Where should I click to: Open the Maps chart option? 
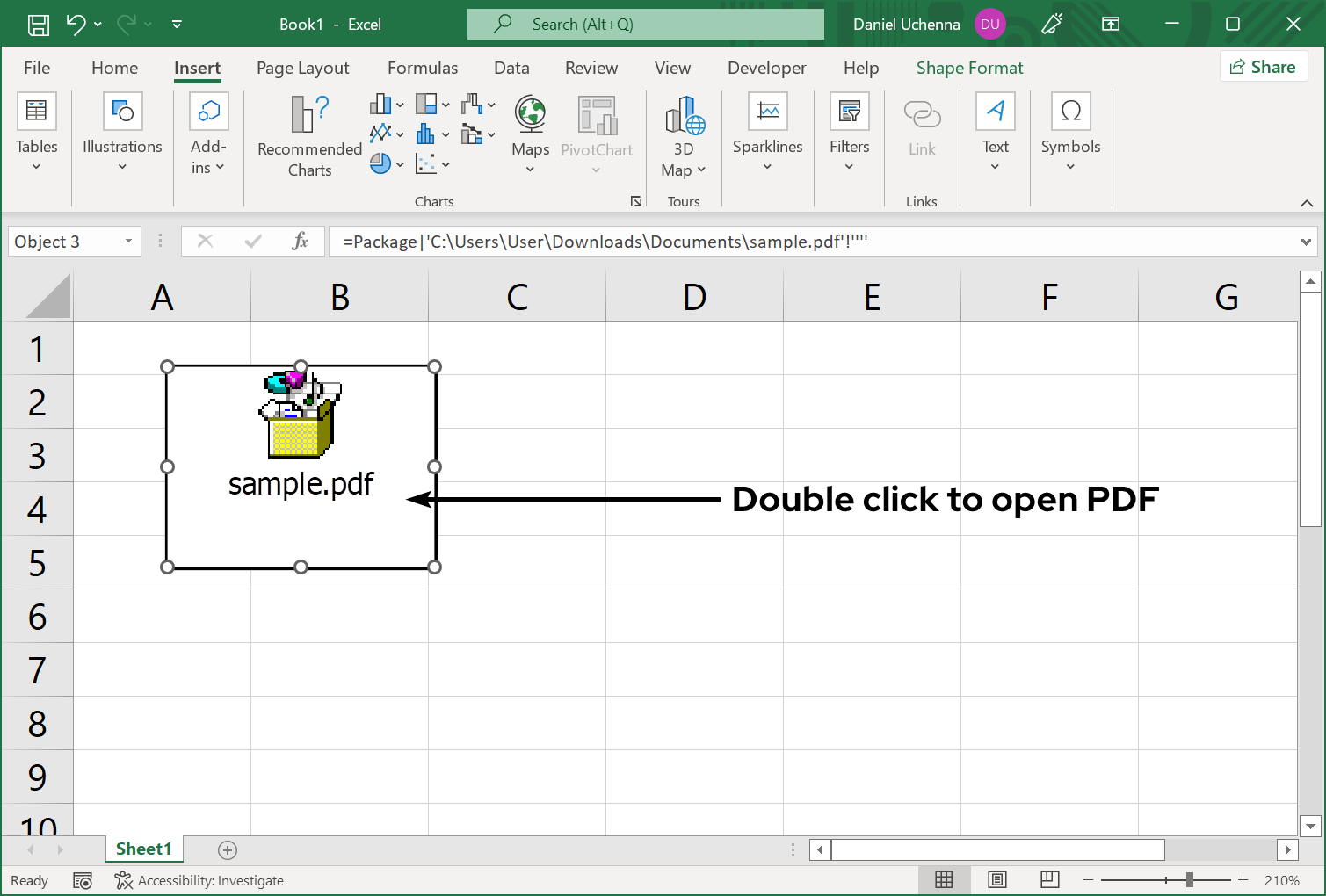(530, 132)
